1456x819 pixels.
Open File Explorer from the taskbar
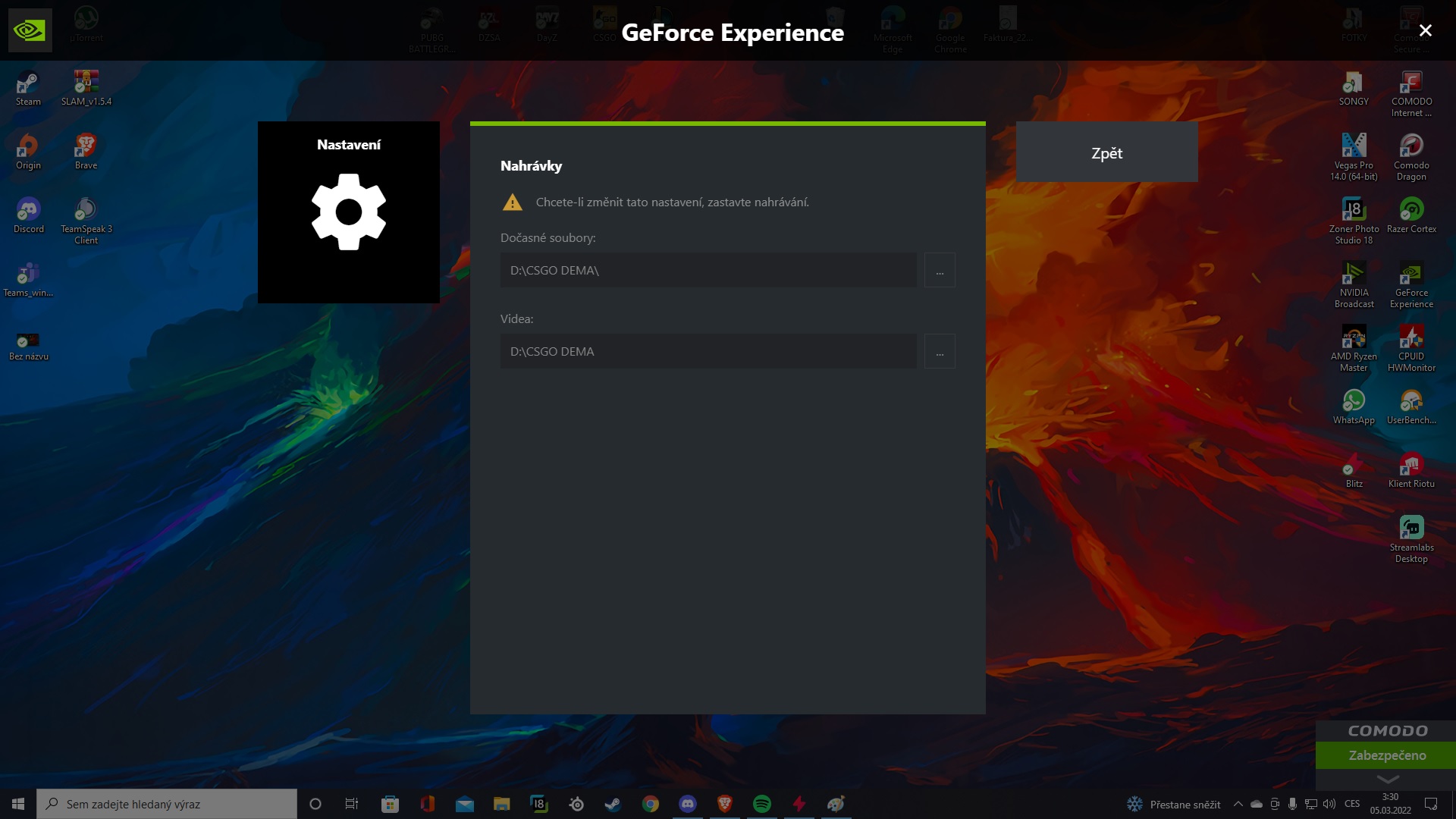point(502,804)
